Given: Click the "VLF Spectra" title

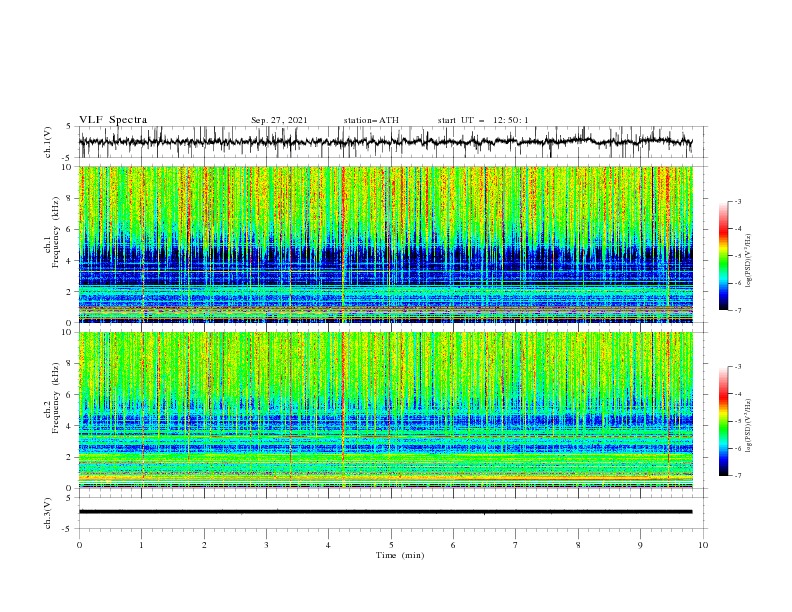Looking at the screenshot, I should point(113,120).
